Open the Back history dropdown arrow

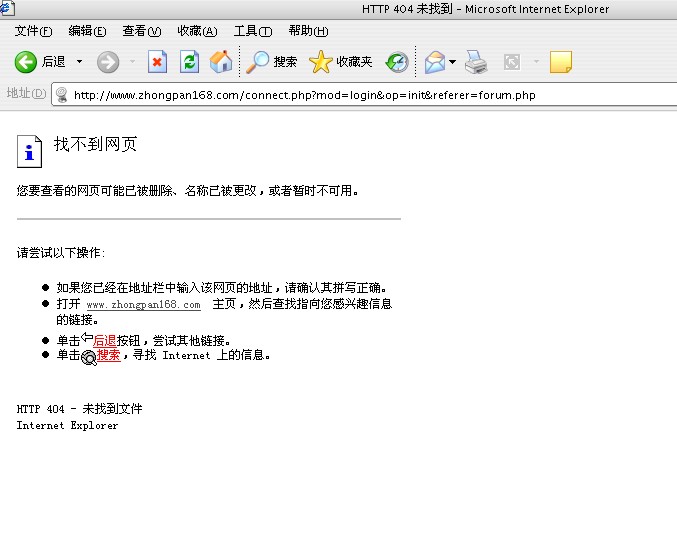(x=79, y=62)
